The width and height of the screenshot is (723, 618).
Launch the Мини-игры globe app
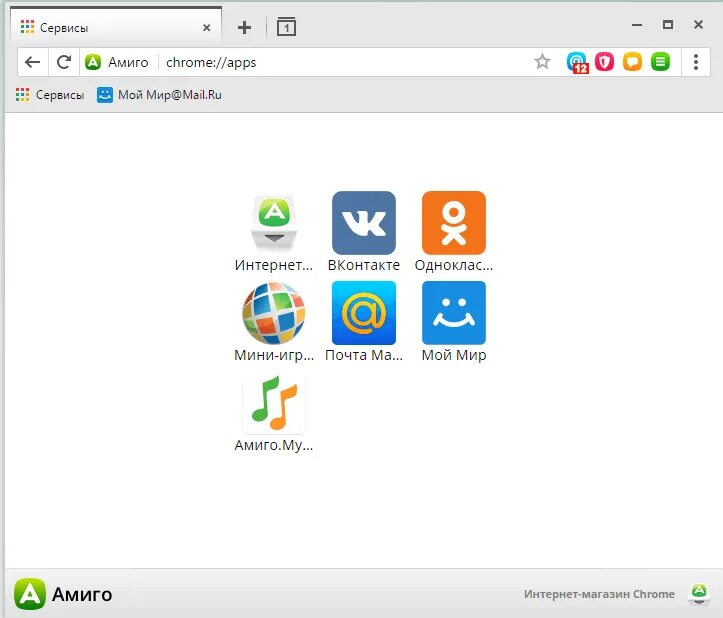tap(274, 313)
